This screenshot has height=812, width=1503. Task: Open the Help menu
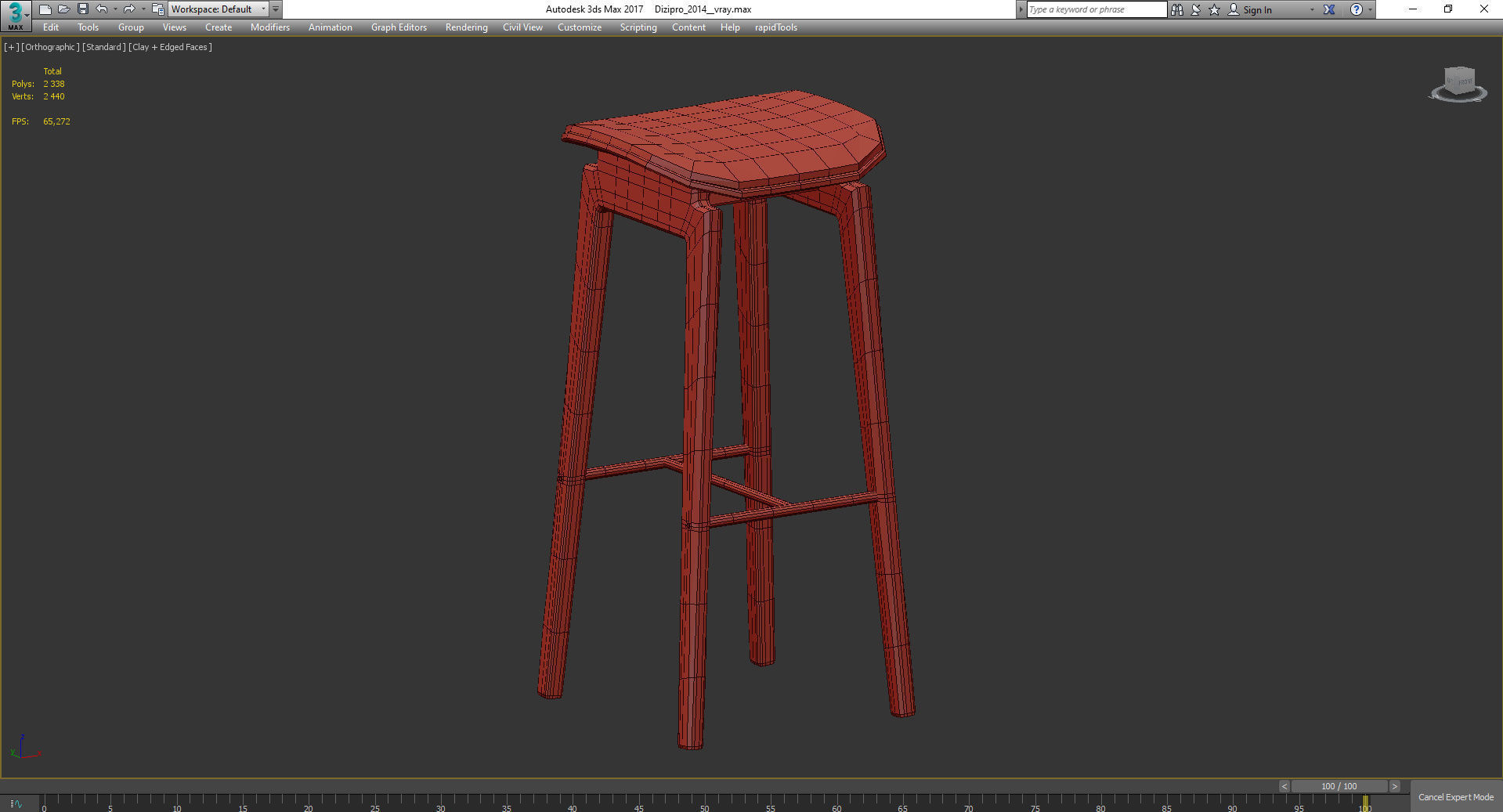coord(730,27)
